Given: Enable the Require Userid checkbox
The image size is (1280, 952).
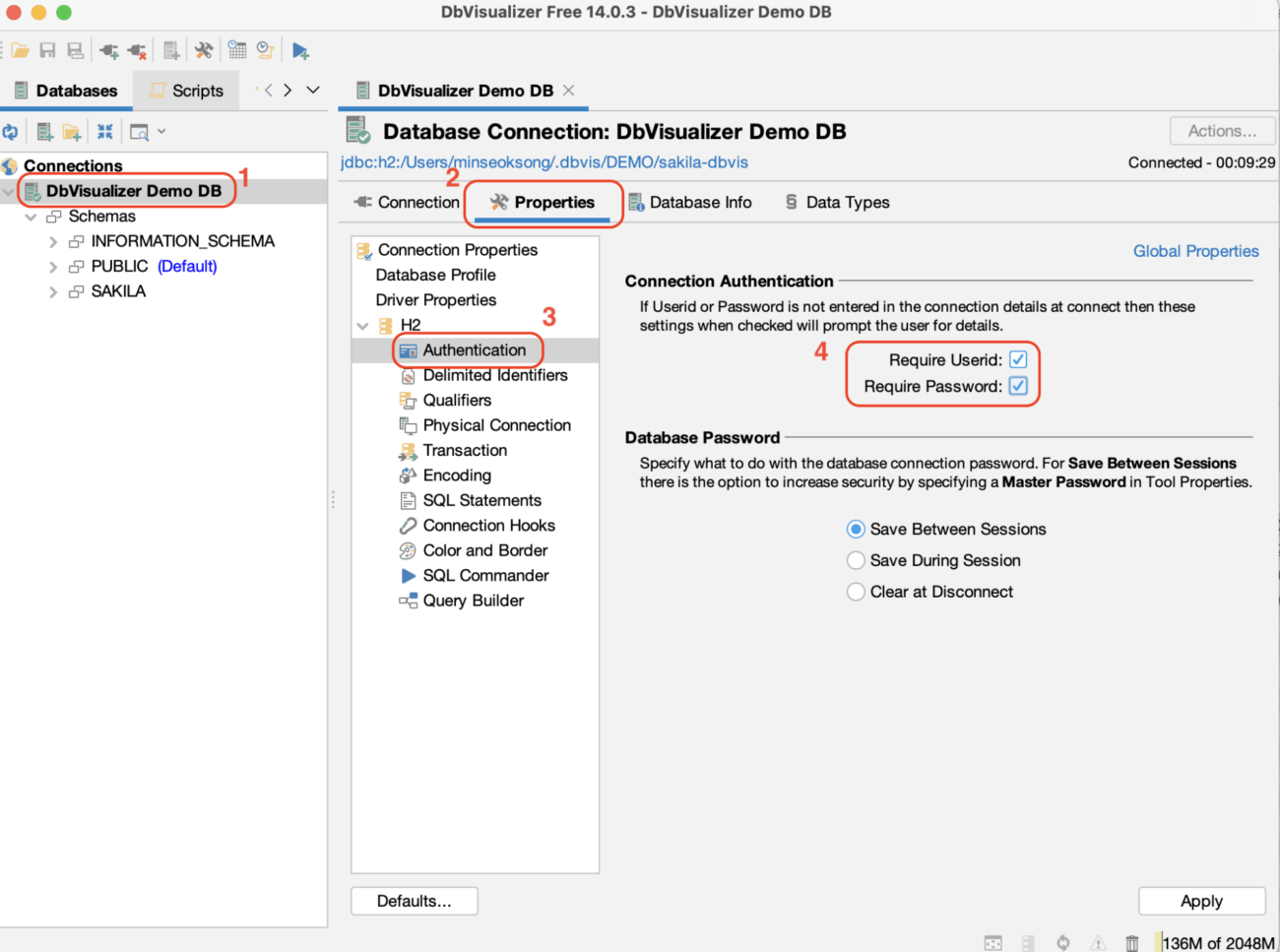Looking at the screenshot, I should (x=1018, y=359).
